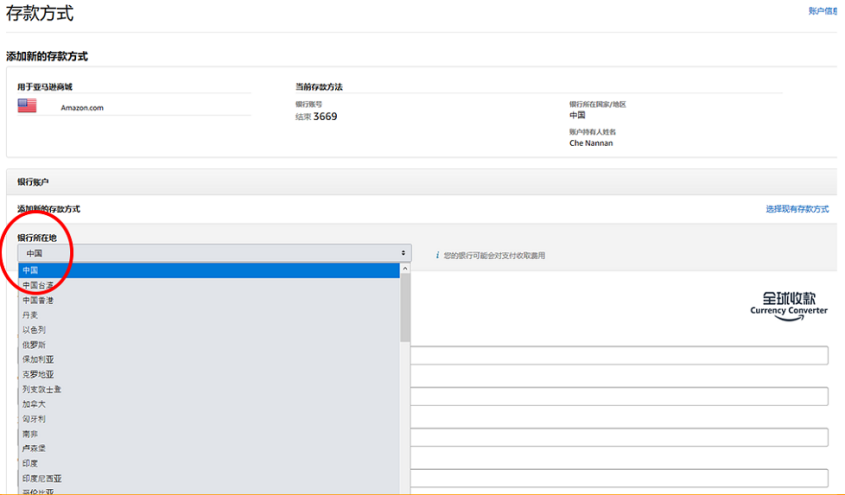Click the info icon next to the bank fee notice

point(437,255)
